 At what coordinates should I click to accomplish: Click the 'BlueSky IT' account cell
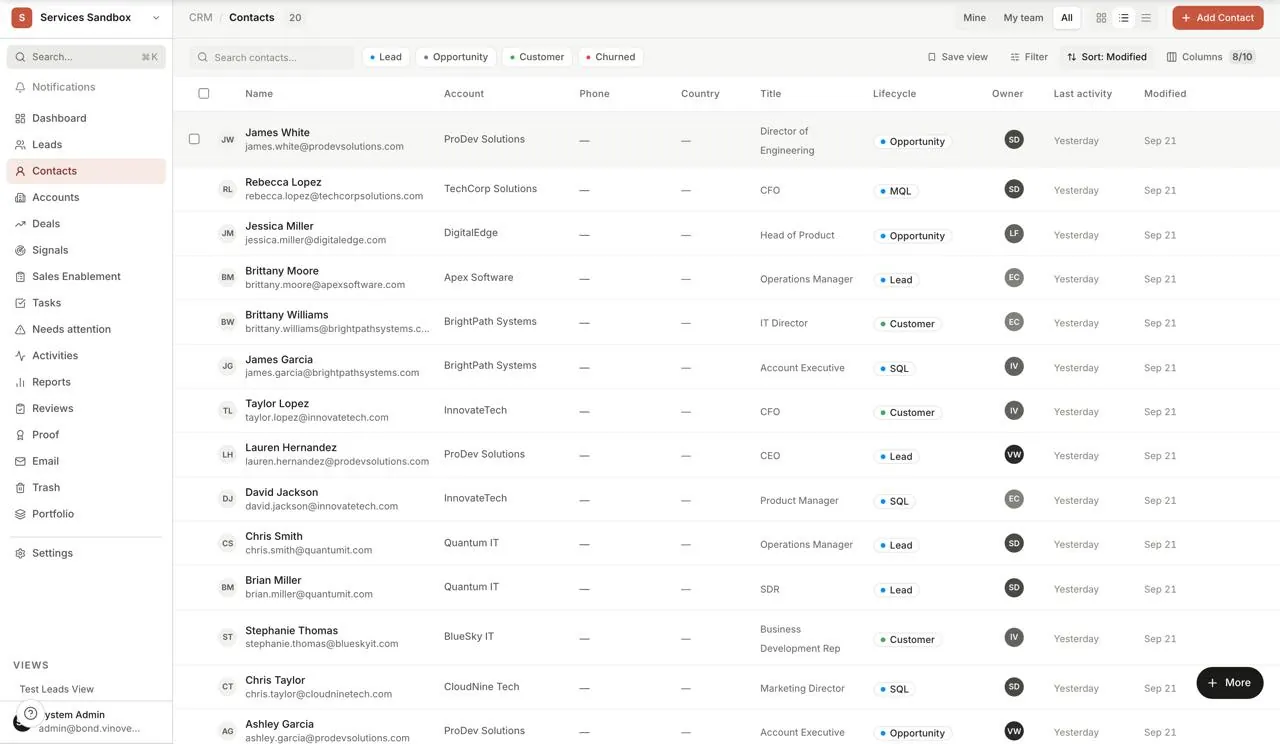469,636
